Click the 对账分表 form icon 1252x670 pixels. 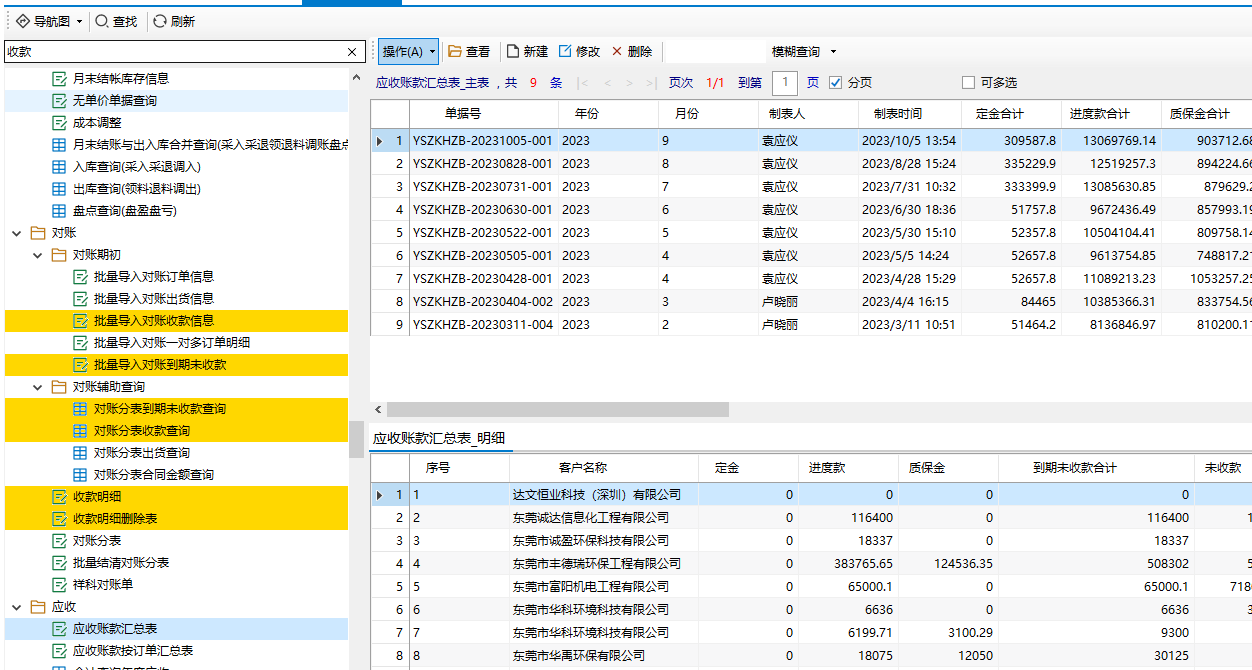pos(59,541)
